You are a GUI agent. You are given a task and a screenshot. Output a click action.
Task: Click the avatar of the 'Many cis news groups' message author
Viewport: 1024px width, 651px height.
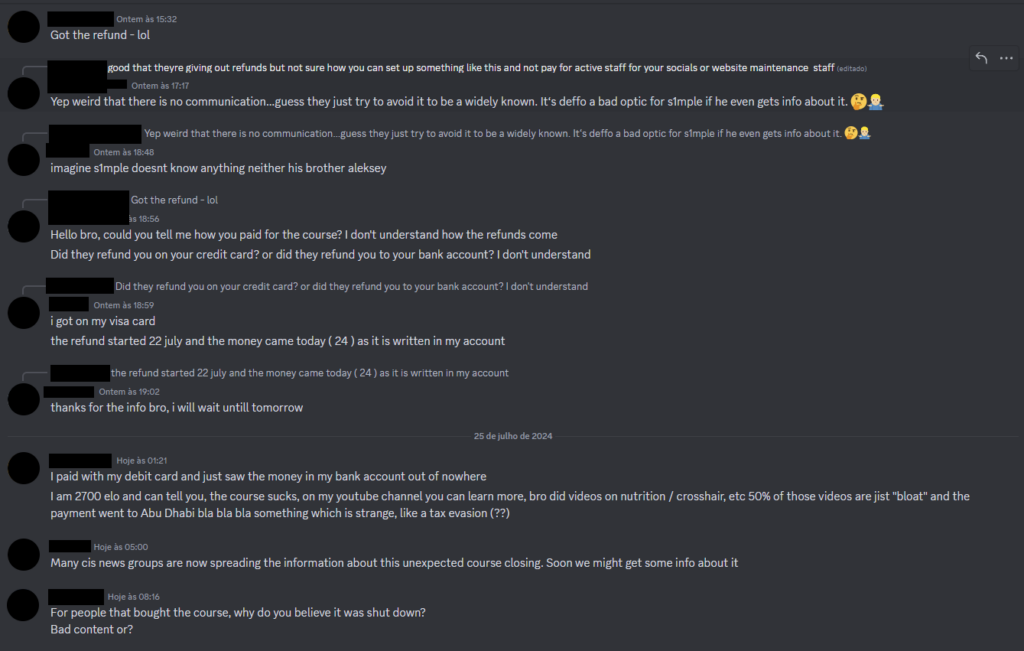22,556
